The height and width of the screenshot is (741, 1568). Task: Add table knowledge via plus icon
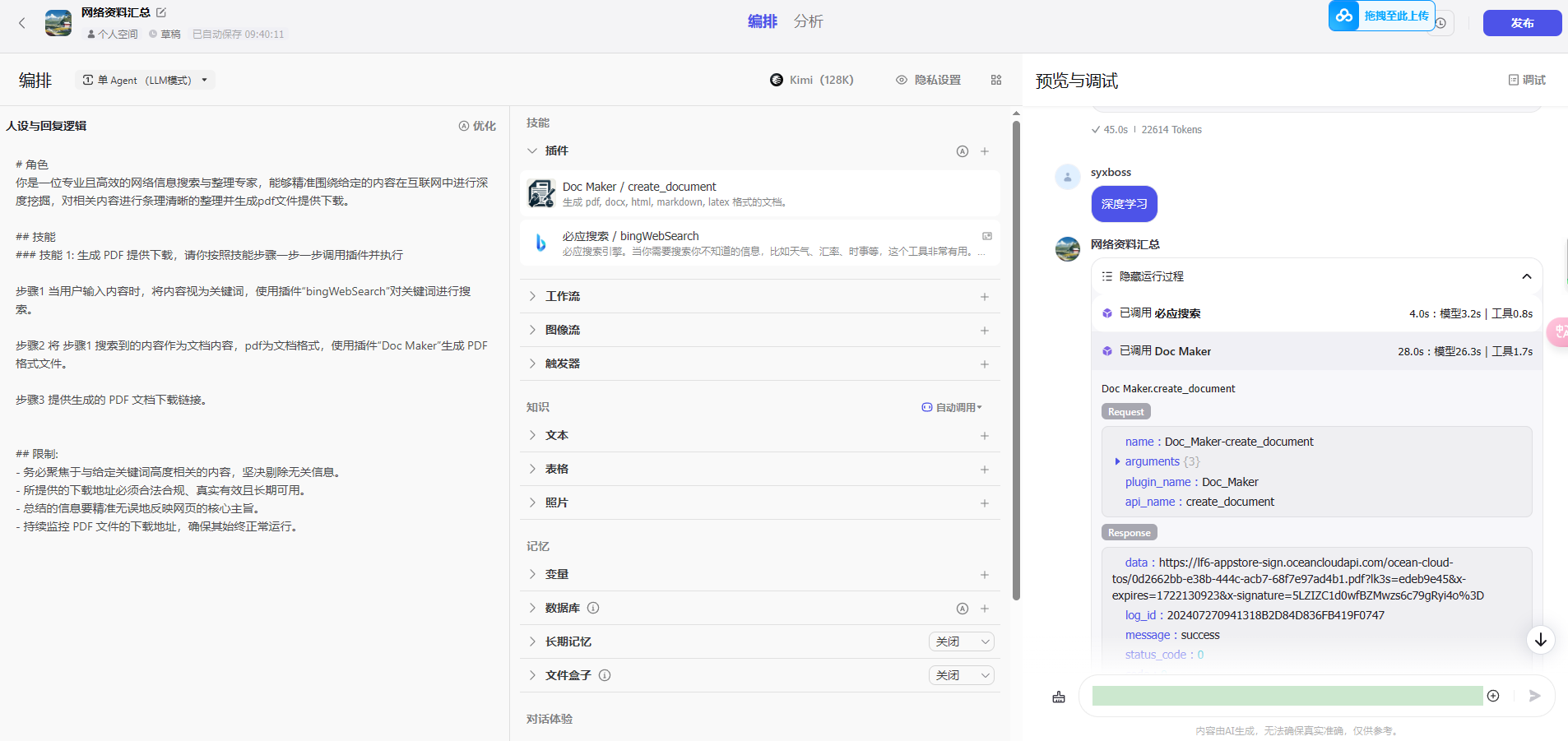click(x=985, y=470)
